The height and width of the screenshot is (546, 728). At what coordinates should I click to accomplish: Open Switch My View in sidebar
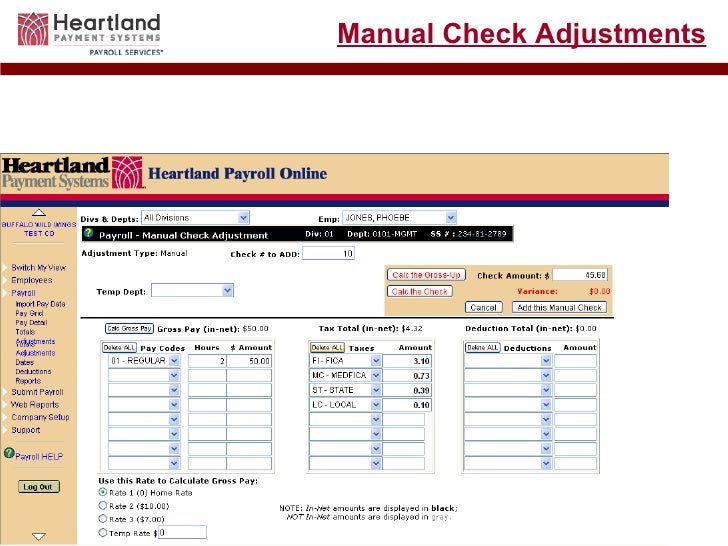click(39, 267)
